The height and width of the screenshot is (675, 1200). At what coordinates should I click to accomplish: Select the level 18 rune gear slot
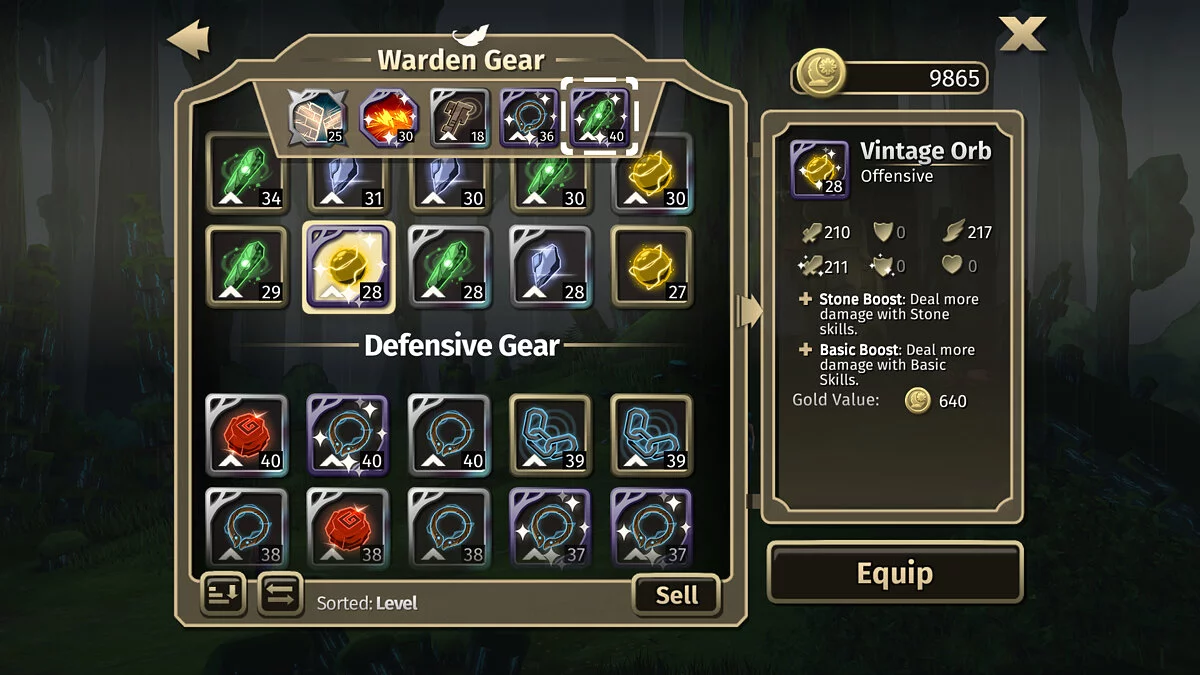click(459, 117)
